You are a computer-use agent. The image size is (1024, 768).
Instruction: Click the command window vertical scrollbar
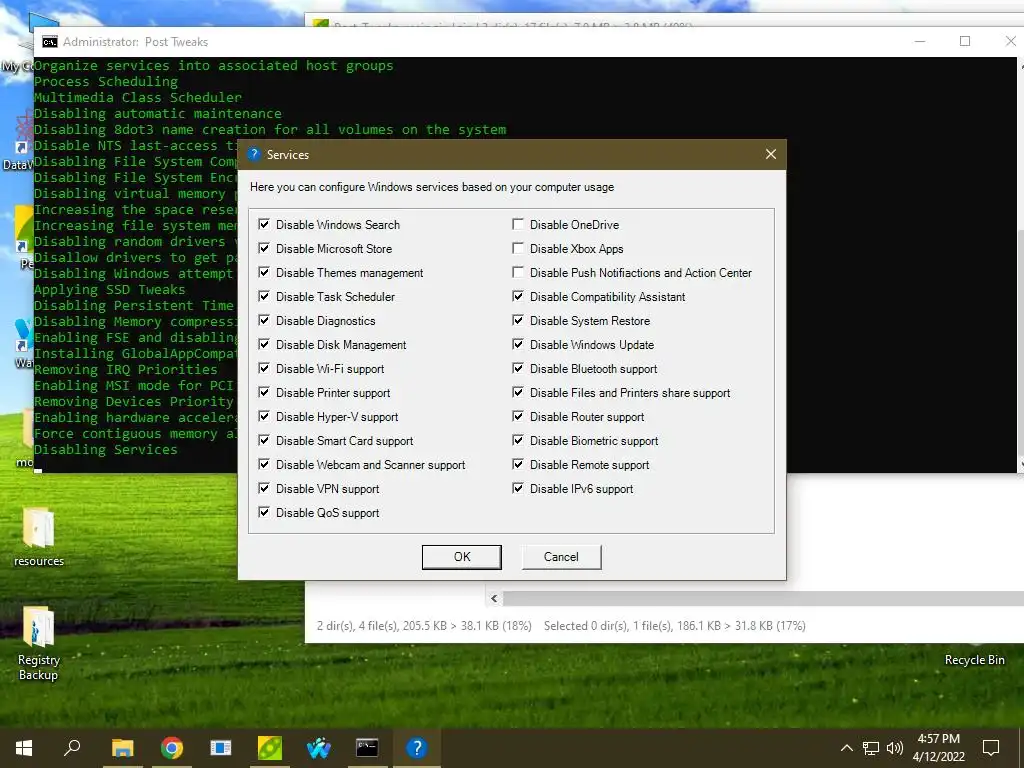[1020, 264]
